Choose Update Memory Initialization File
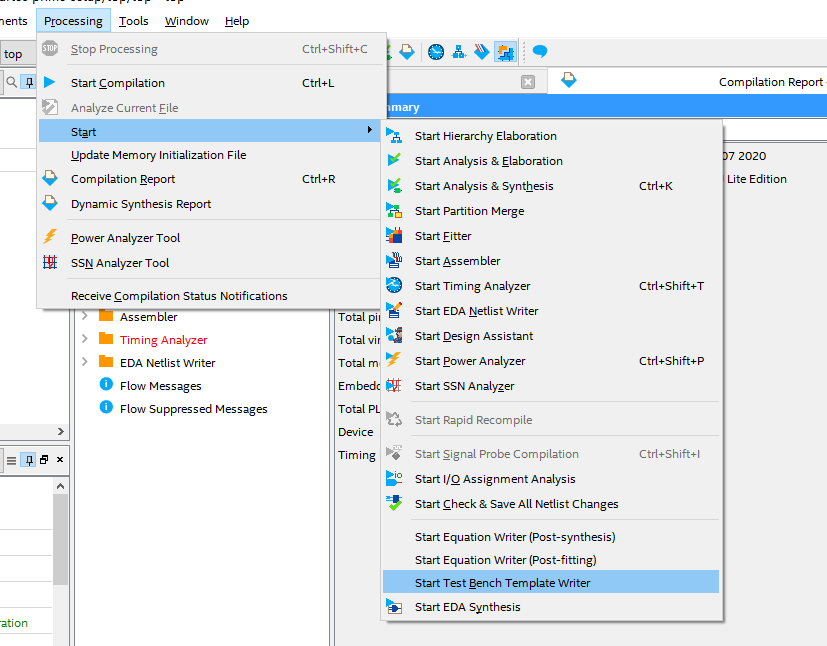 (210, 155)
